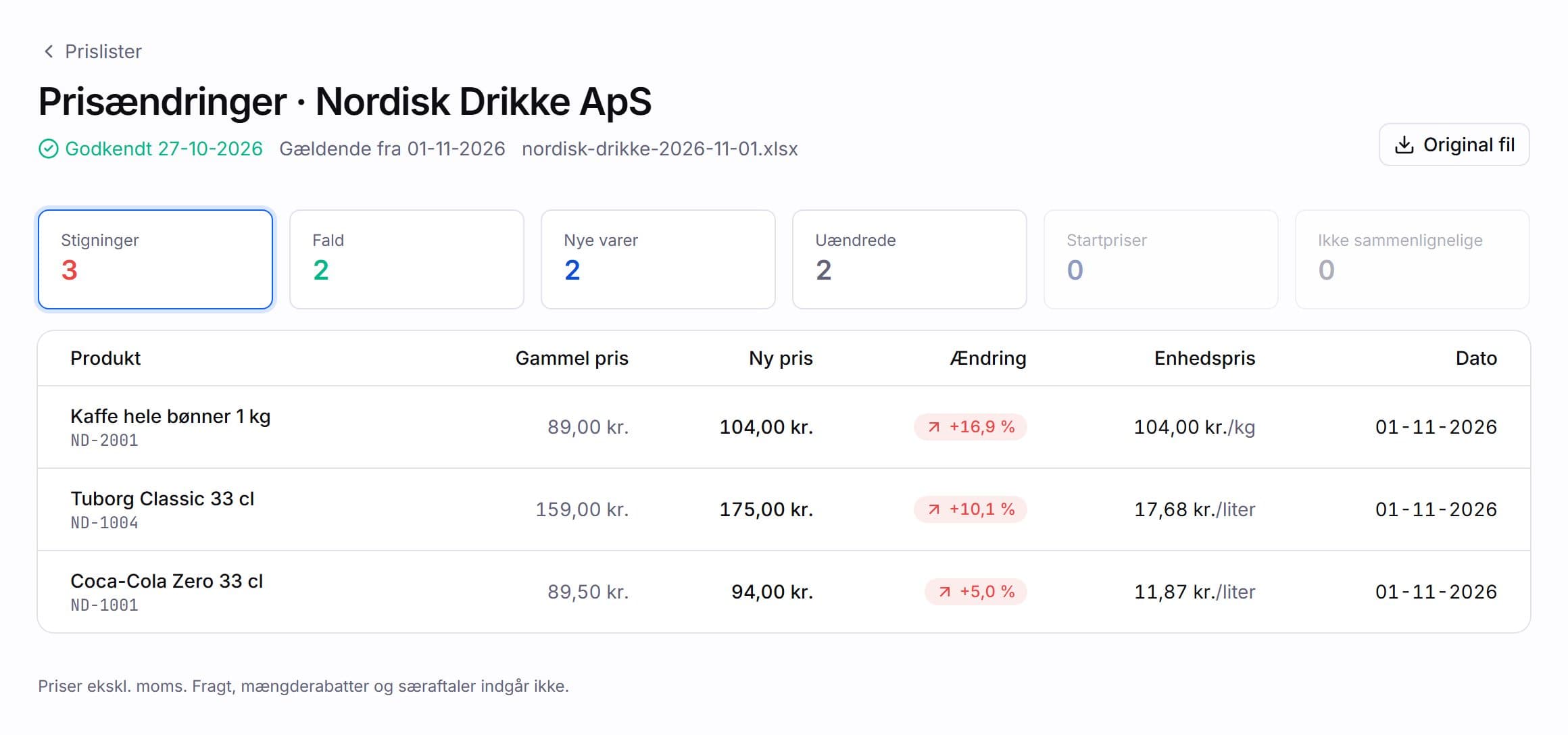Open the Tuborg Classic 33 cl product
Image resolution: width=1568 pixels, height=735 pixels.
coord(162,499)
